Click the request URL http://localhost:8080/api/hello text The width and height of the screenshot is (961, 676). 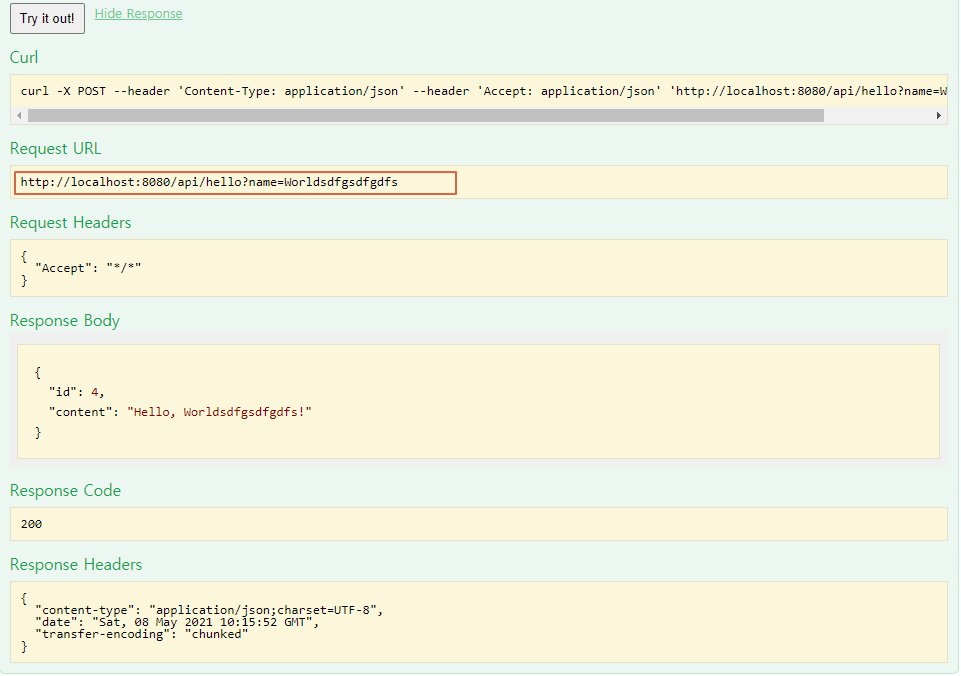click(x=209, y=182)
